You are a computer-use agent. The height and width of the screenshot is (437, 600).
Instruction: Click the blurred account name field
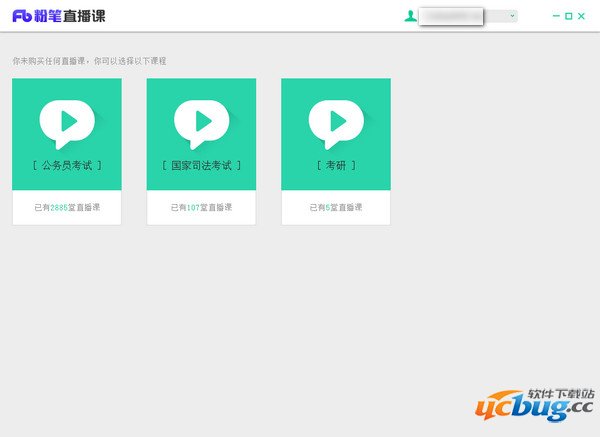point(451,16)
